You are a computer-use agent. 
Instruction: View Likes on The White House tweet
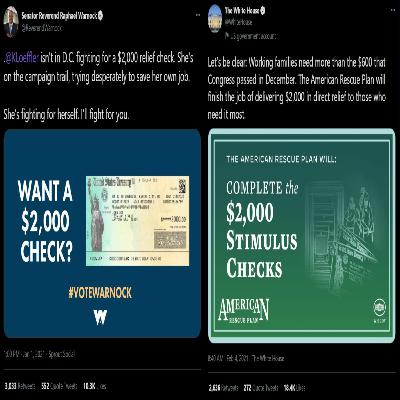(x=294, y=388)
